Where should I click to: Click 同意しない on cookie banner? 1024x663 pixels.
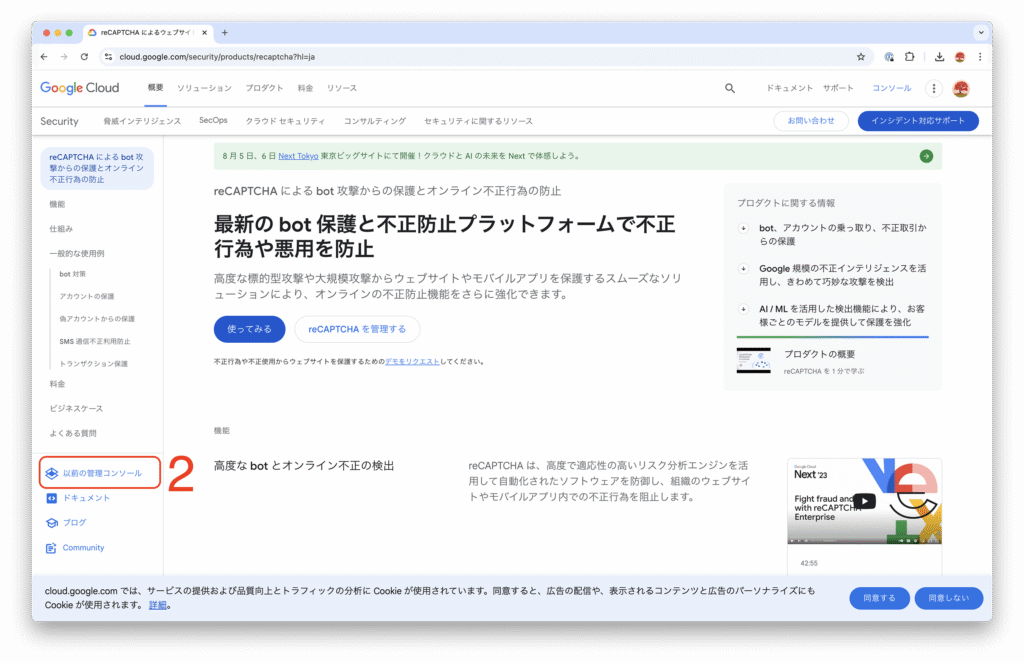pos(949,598)
